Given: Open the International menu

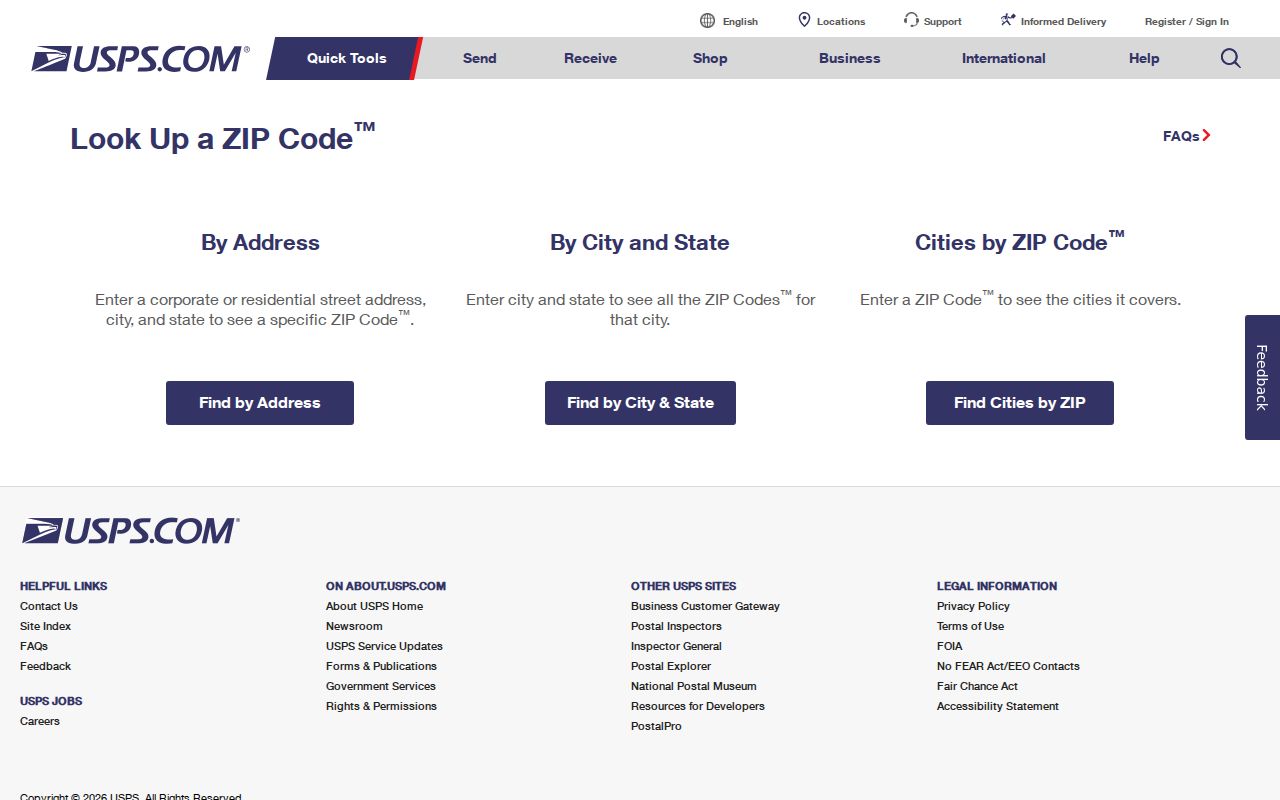Looking at the screenshot, I should tap(1004, 58).
